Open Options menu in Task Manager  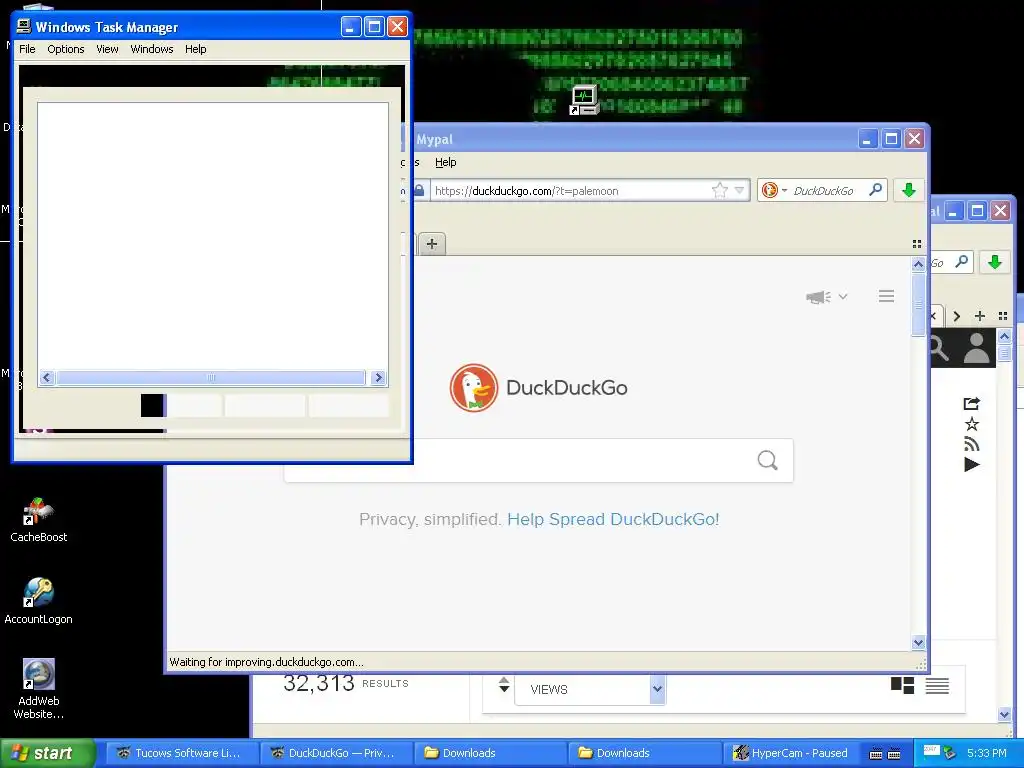point(65,49)
